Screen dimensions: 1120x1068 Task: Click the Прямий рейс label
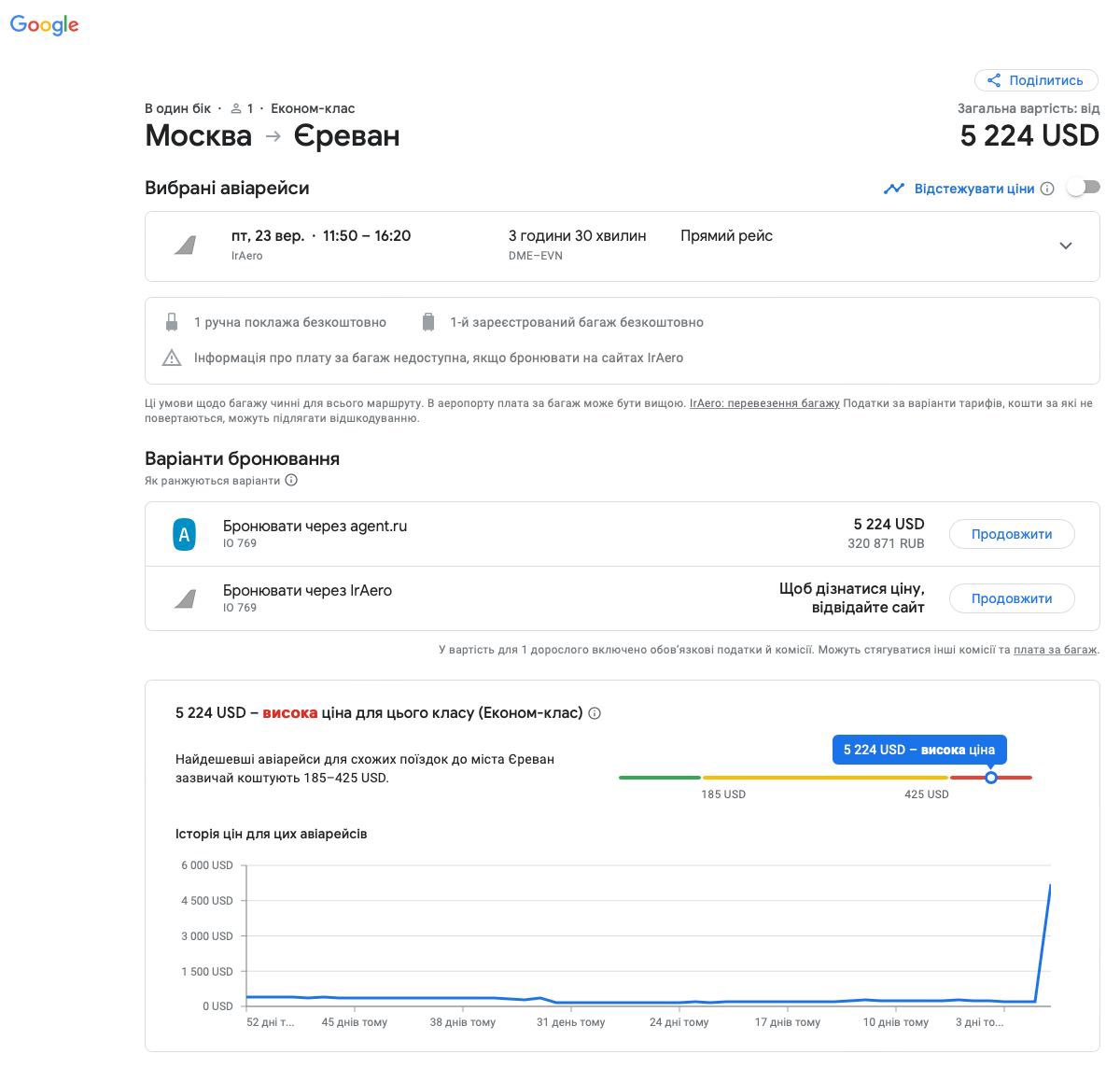(726, 236)
